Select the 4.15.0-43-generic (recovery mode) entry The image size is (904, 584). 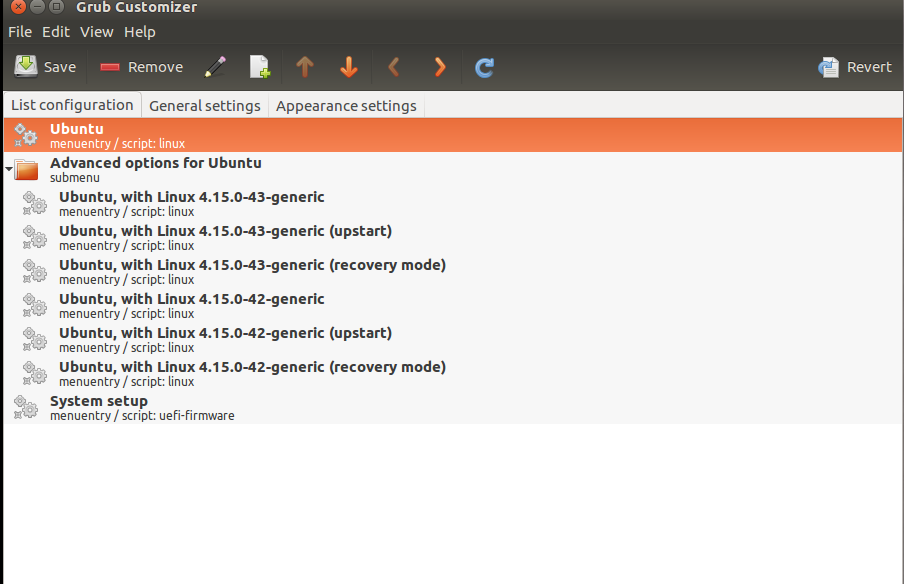453,272
